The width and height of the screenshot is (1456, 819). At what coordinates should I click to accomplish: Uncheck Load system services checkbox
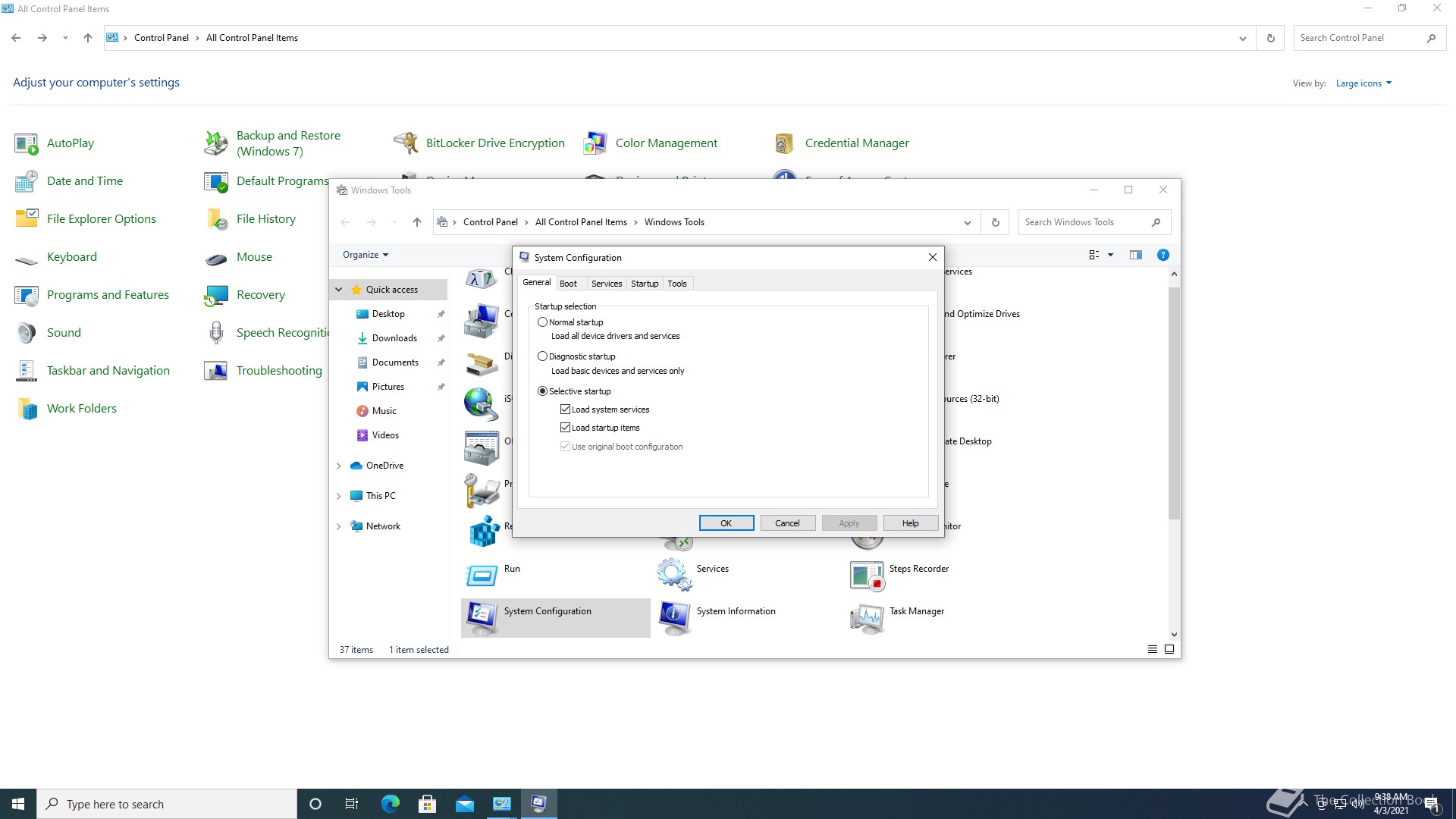[565, 409]
